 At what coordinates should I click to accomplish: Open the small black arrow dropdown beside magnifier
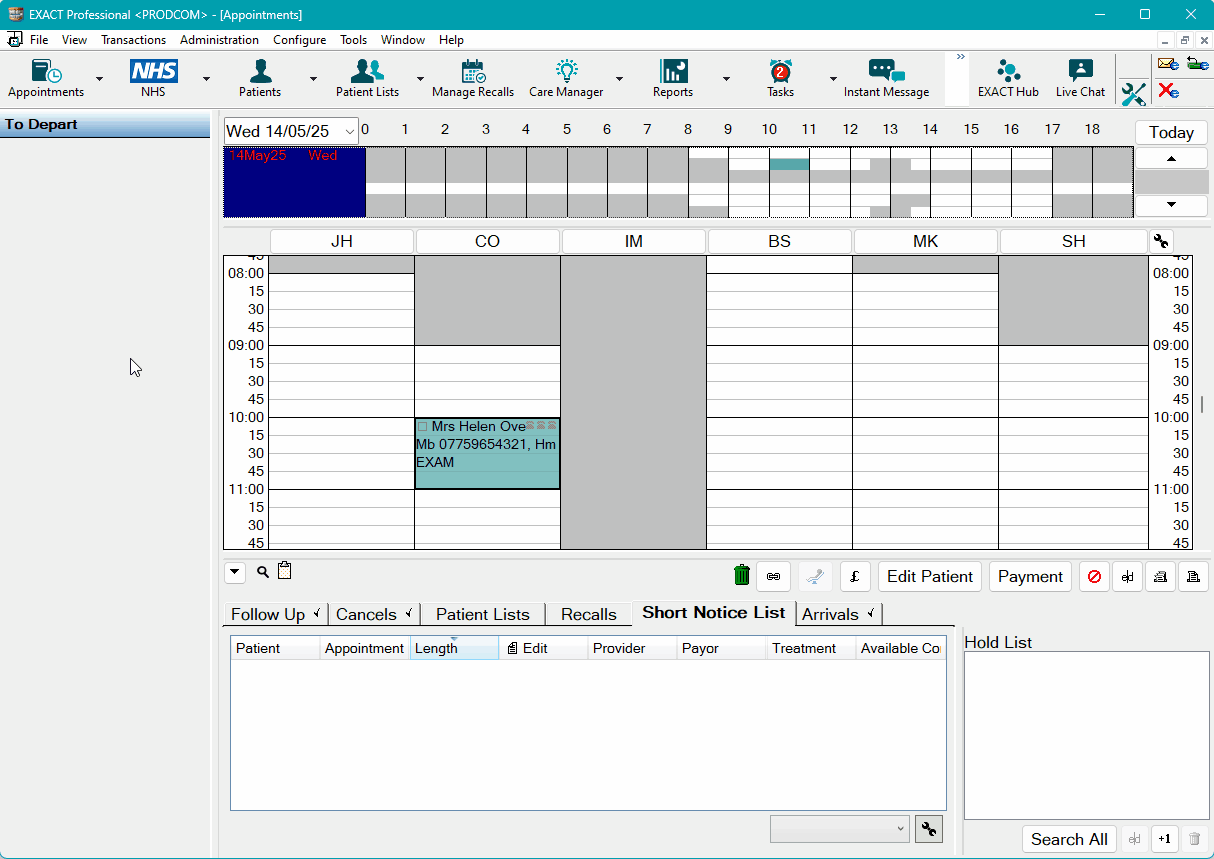235,573
